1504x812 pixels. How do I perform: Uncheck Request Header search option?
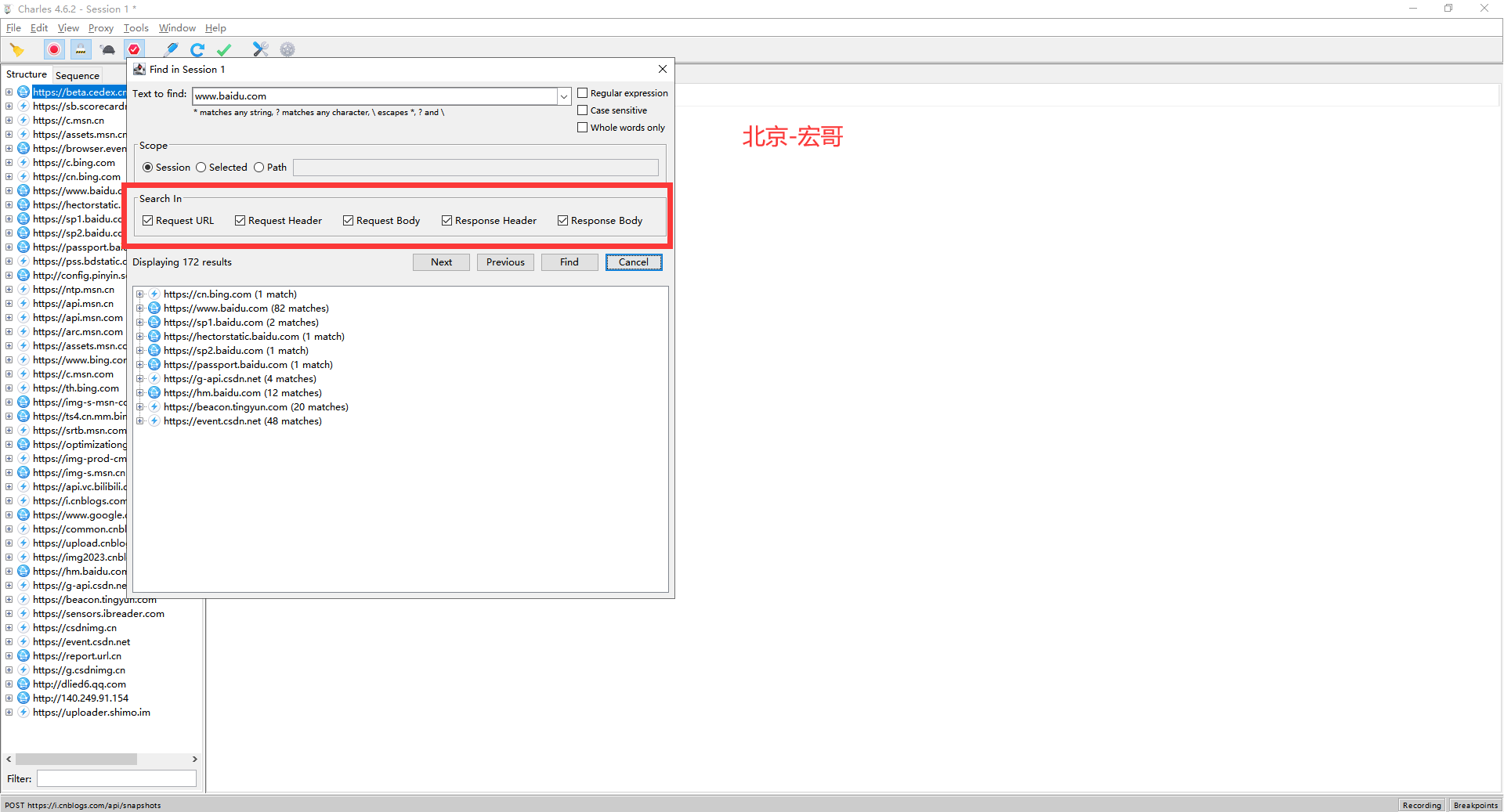240,221
